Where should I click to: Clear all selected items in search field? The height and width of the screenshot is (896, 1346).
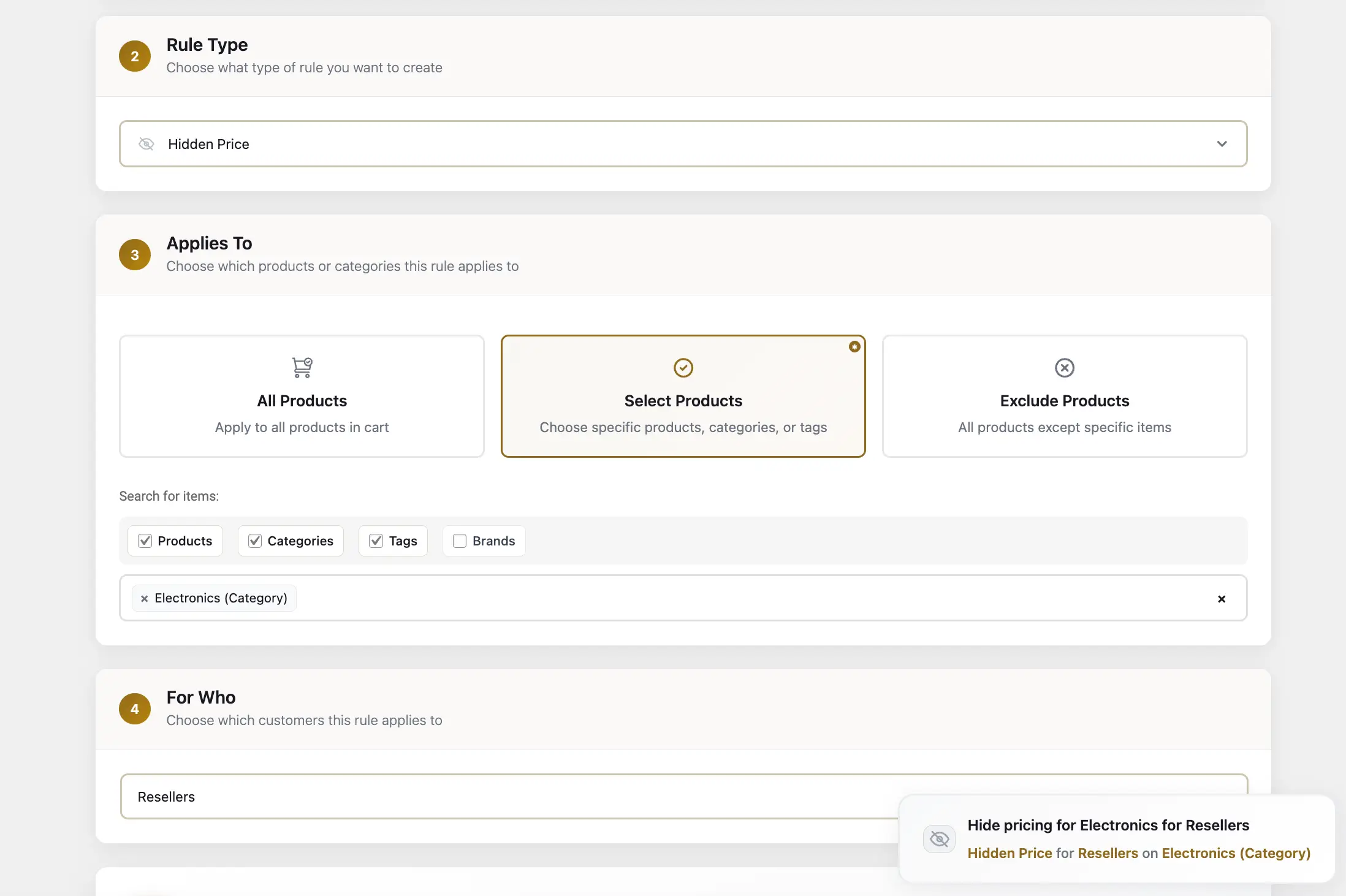tap(1221, 599)
